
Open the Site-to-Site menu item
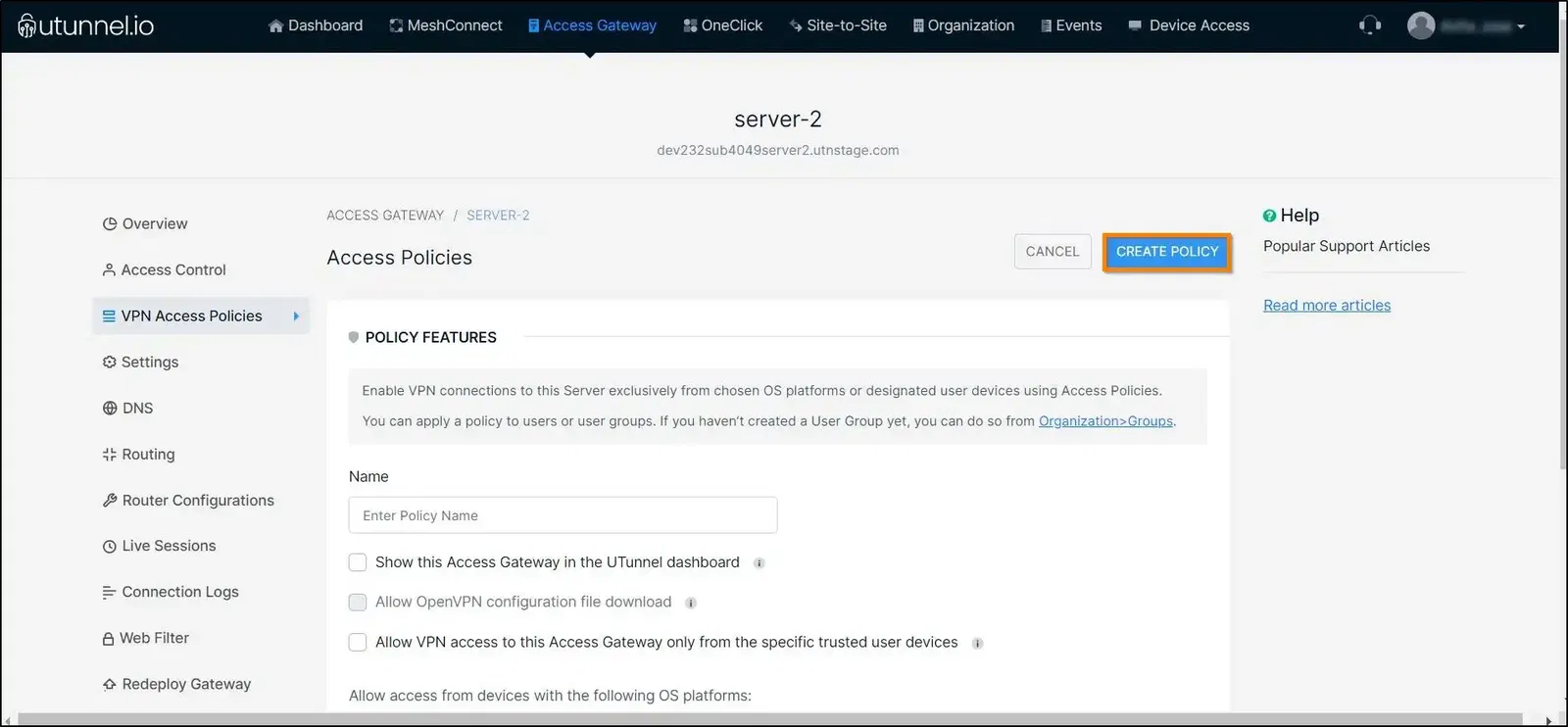pyautogui.click(x=838, y=25)
